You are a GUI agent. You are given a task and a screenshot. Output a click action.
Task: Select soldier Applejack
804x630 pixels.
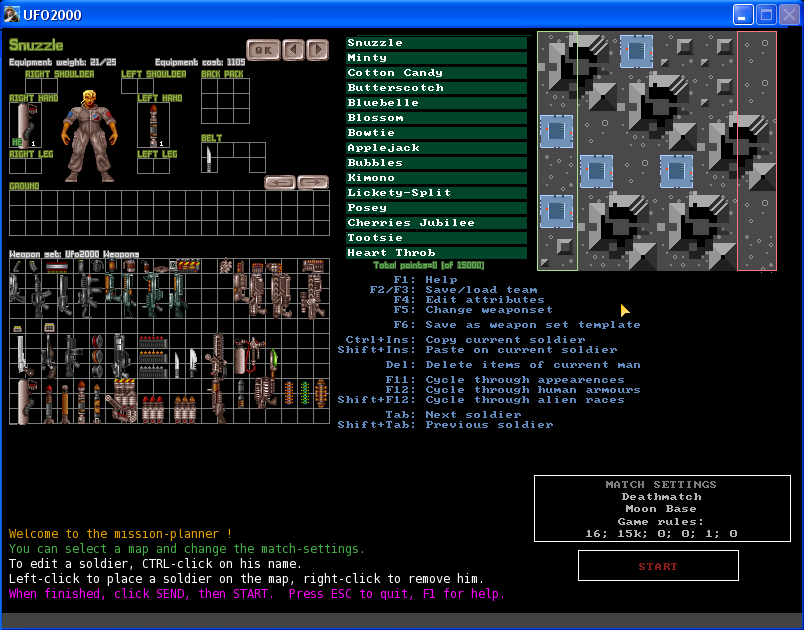[x=436, y=148]
